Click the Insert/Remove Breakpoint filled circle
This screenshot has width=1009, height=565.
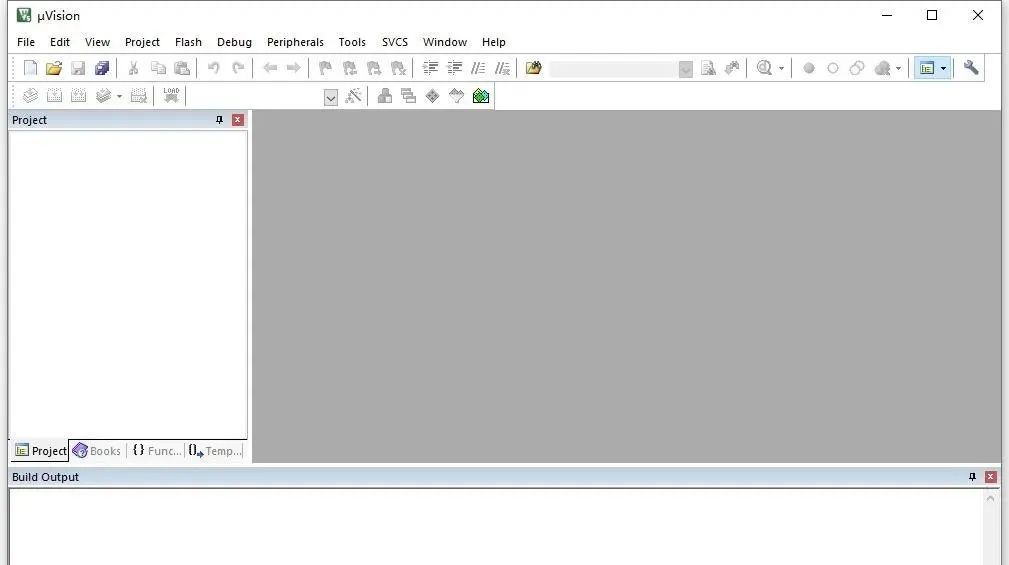[809, 68]
